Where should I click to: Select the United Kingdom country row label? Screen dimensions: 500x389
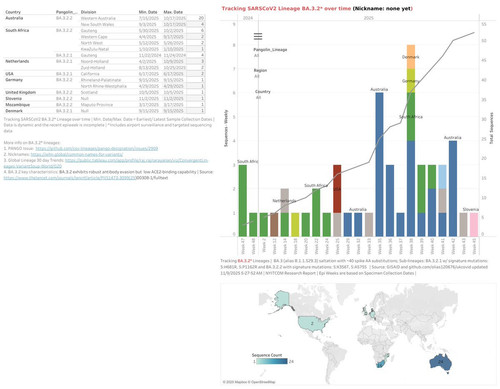(20, 92)
